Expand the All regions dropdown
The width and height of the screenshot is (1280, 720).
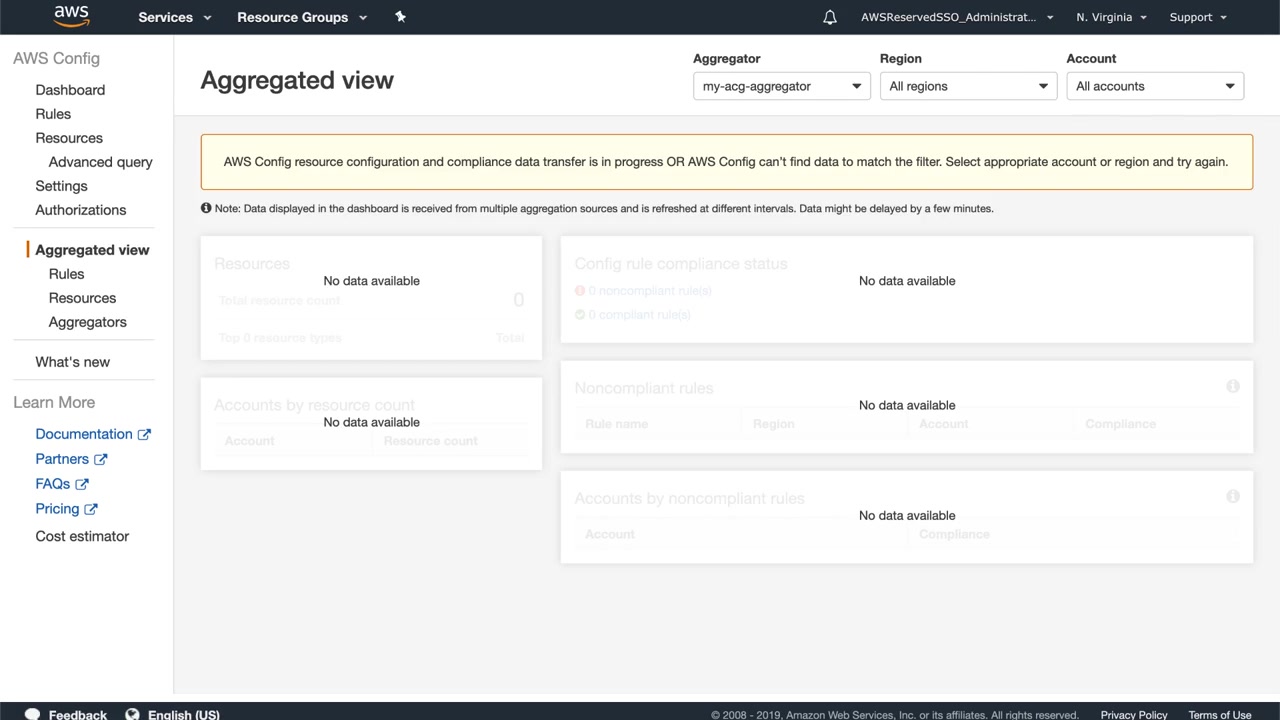pyautogui.click(x=968, y=86)
